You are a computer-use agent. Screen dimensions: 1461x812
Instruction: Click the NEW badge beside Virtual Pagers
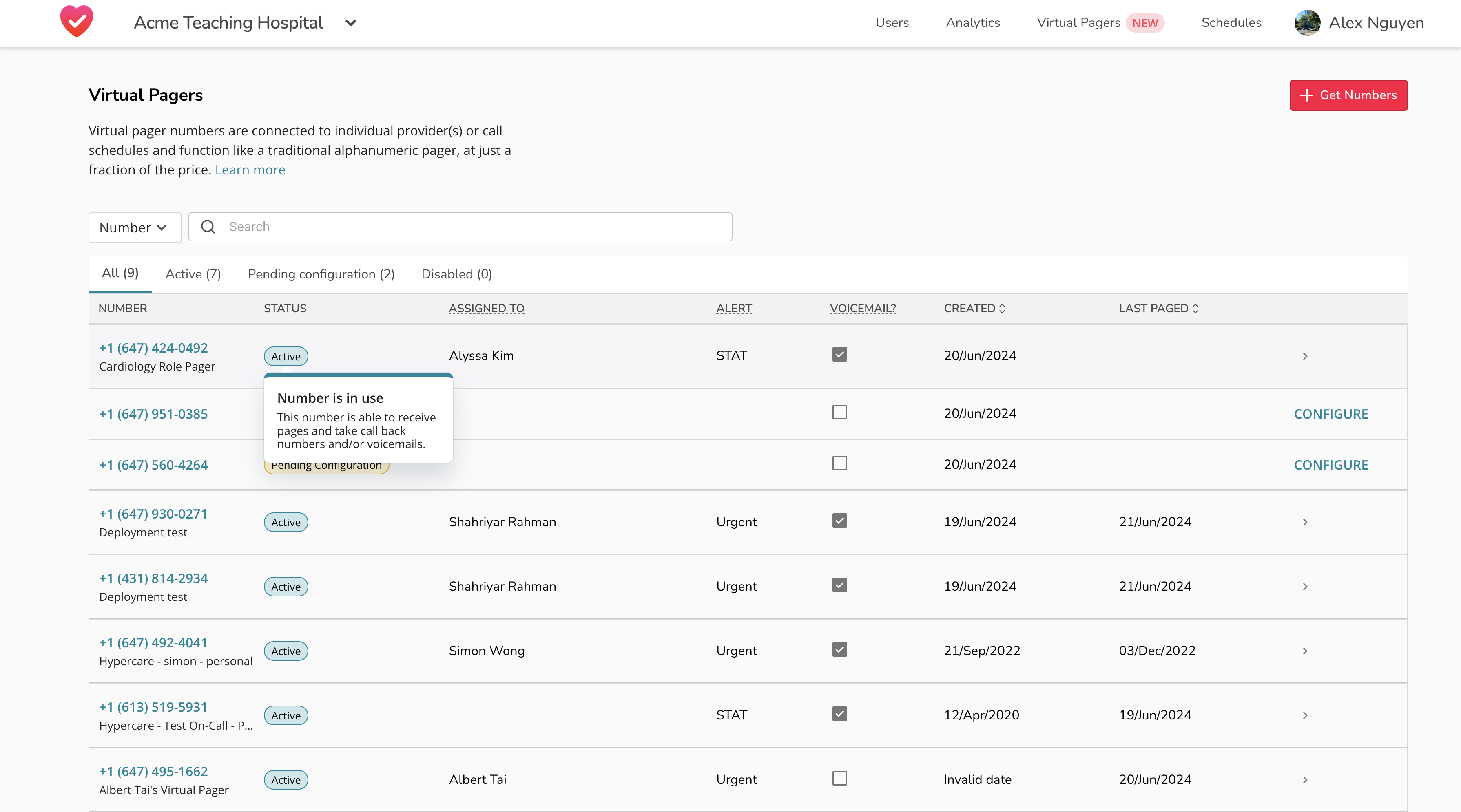pos(1145,23)
